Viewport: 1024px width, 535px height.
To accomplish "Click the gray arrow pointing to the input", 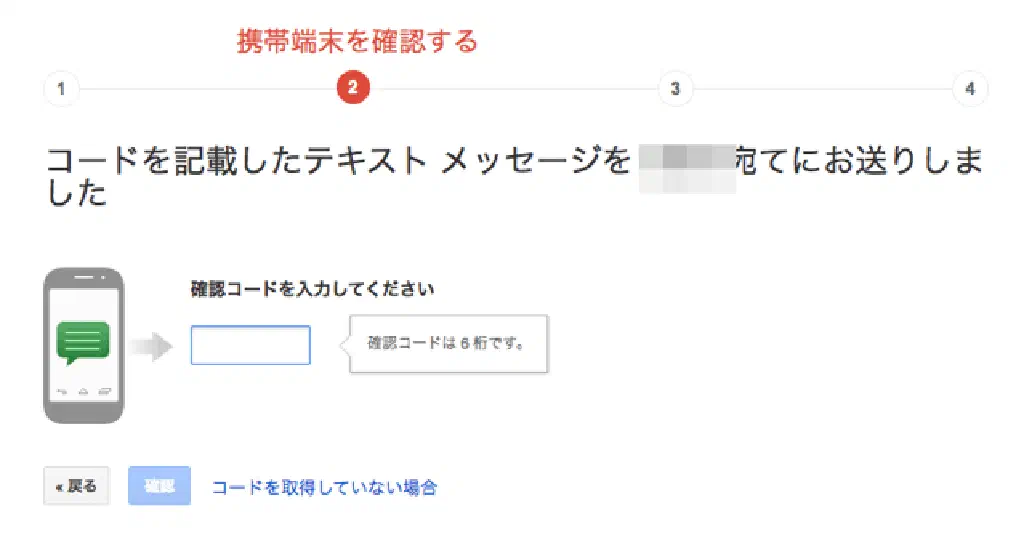I will point(151,346).
